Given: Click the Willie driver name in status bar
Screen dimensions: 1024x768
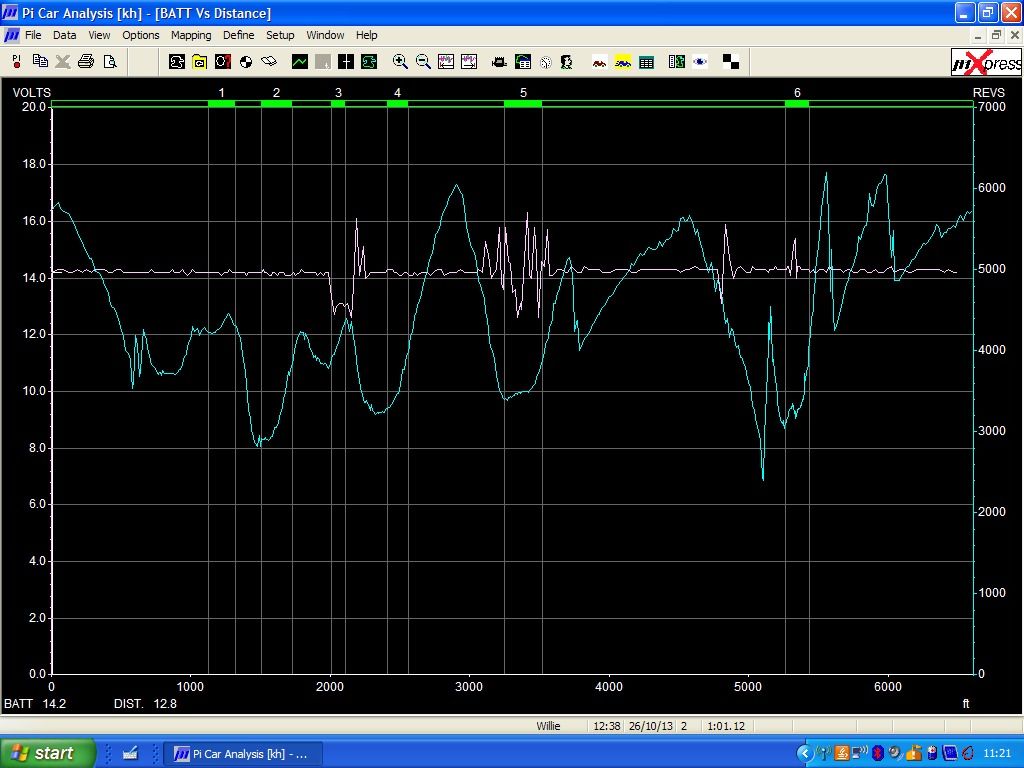Looking at the screenshot, I should (x=549, y=726).
